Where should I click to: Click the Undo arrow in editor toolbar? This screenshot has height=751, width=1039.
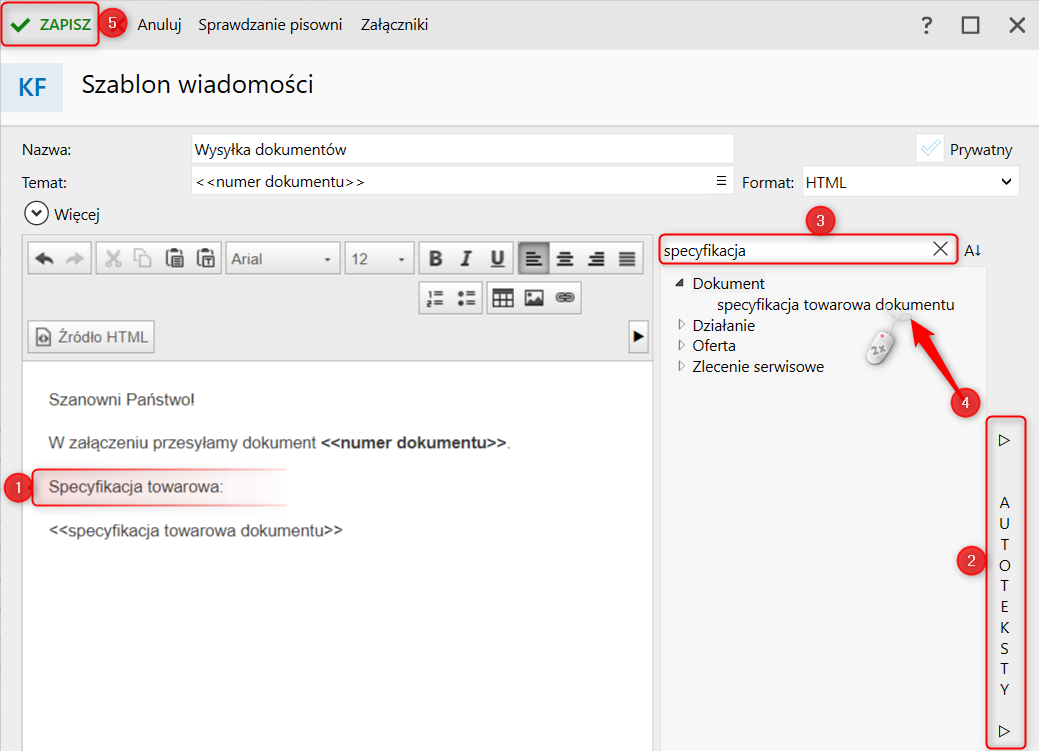click(44, 259)
